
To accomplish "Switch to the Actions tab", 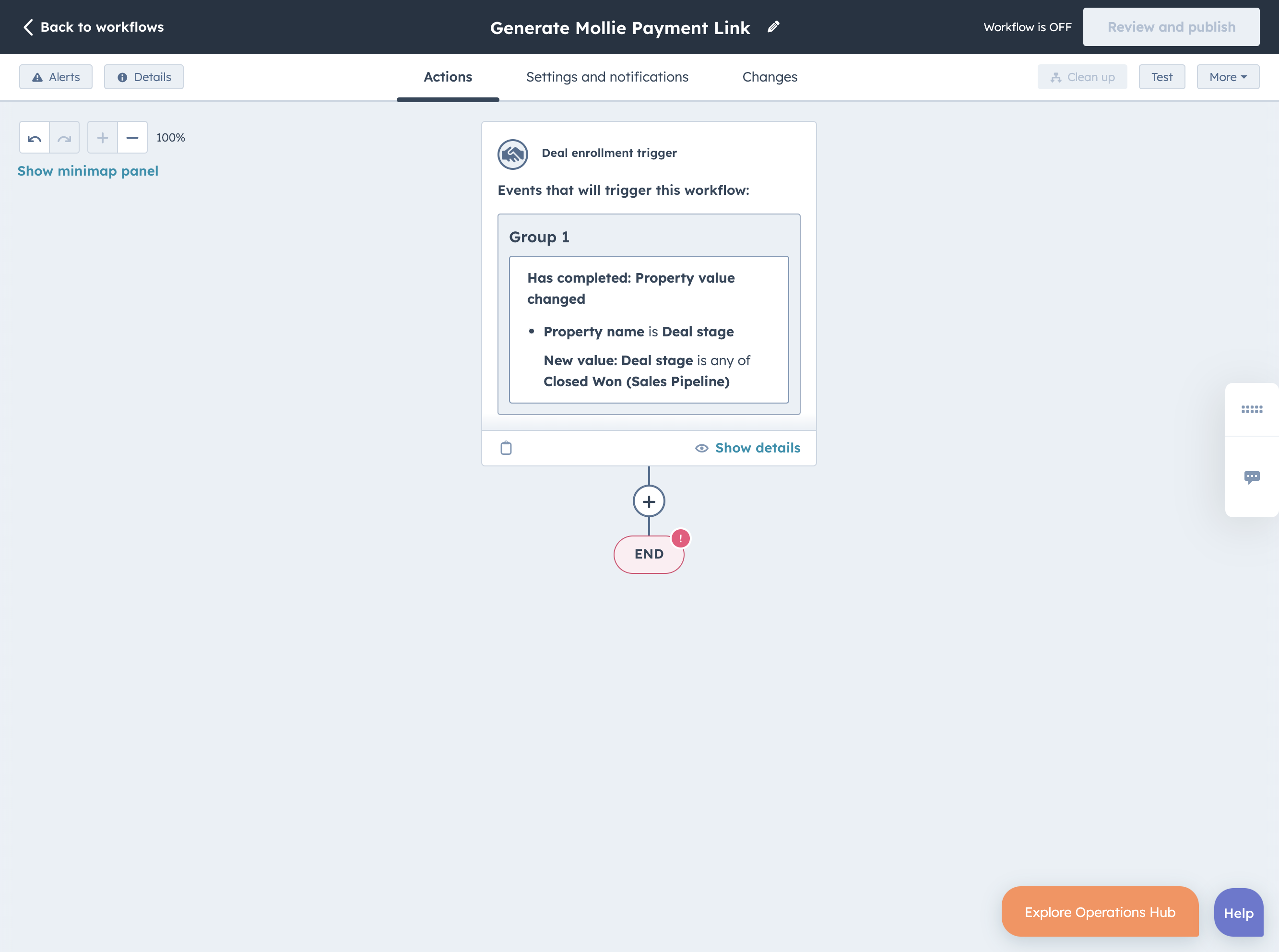I will (x=448, y=77).
